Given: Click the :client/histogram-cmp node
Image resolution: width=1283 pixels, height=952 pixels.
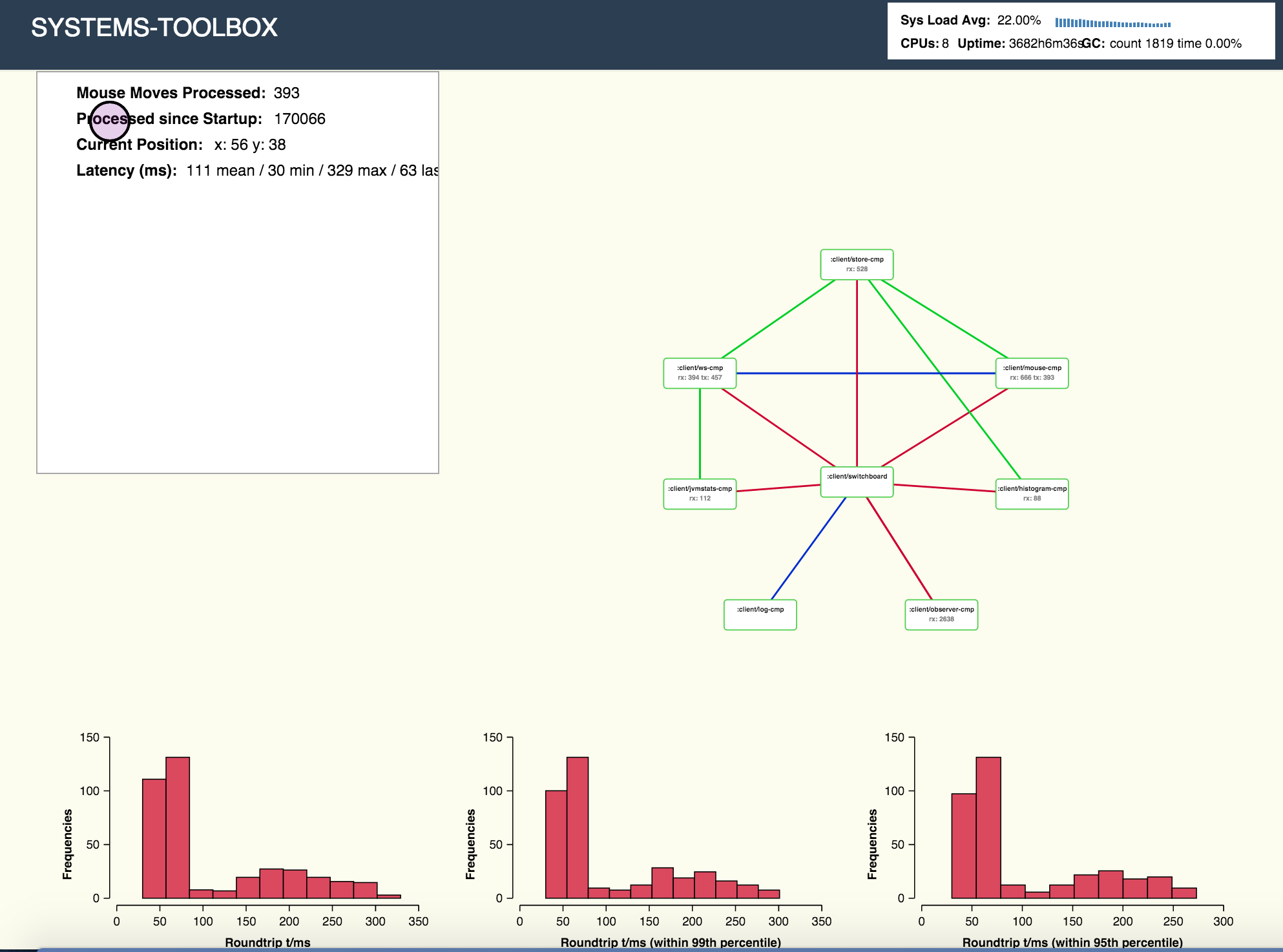Looking at the screenshot, I should [1032, 493].
